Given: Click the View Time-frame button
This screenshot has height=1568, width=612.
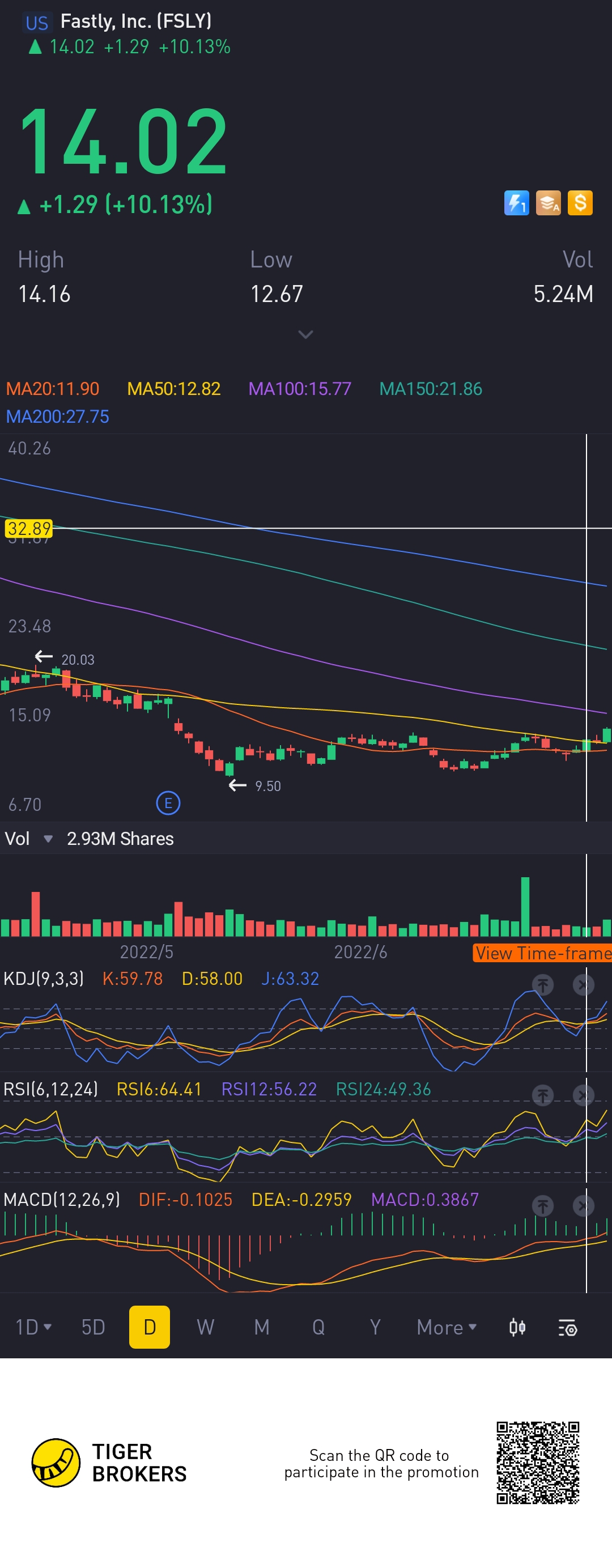Looking at the screenshot, I should [542, 953].
